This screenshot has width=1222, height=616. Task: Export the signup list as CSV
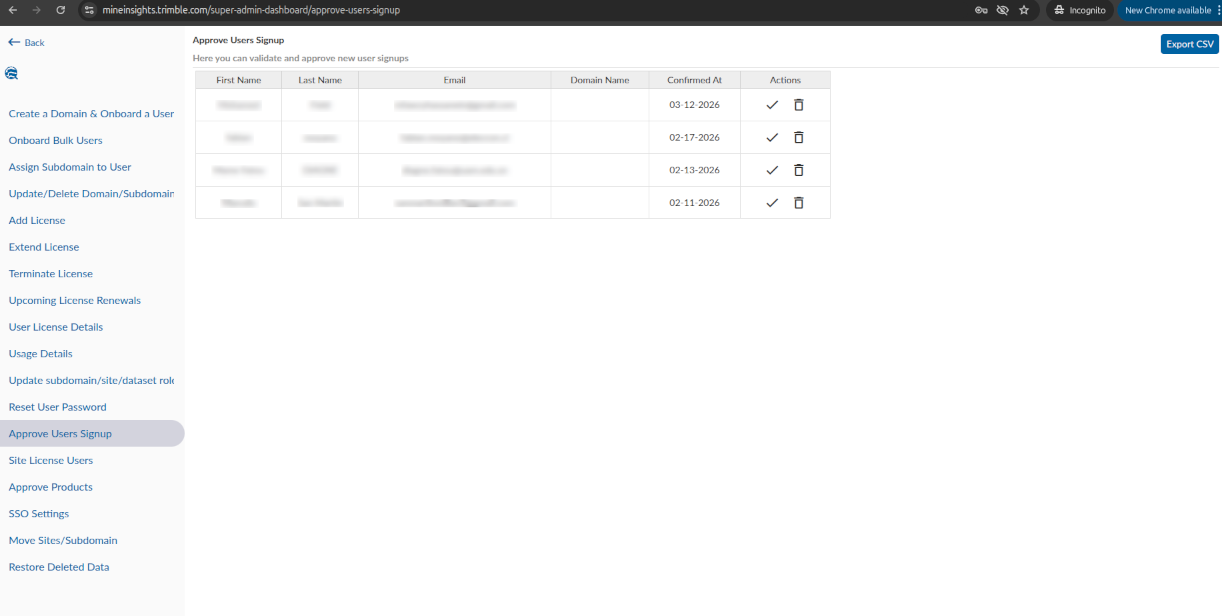[1189, 44]
